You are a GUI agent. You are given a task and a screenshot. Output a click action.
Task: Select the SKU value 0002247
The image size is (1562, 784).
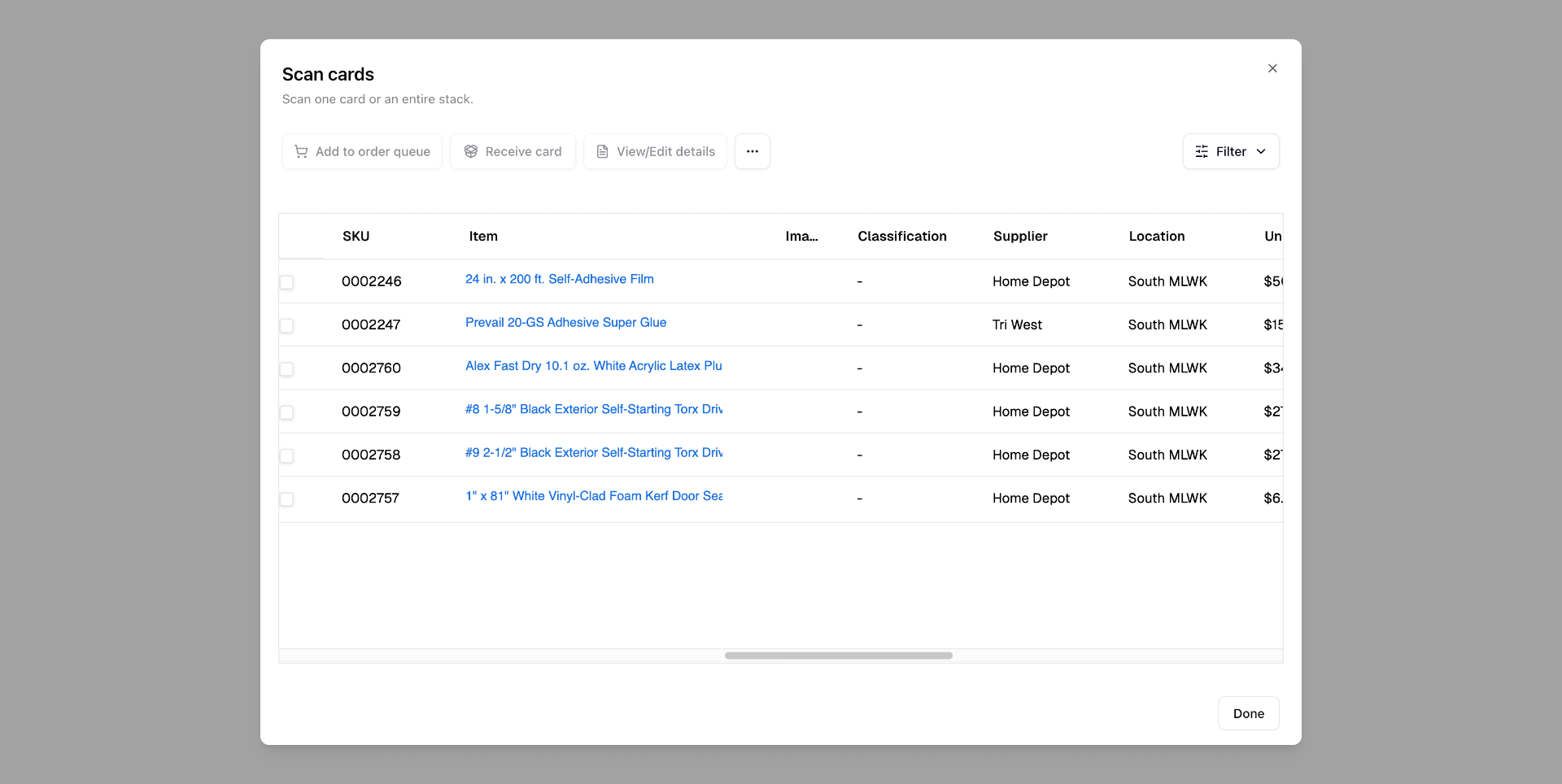(371, 324)
